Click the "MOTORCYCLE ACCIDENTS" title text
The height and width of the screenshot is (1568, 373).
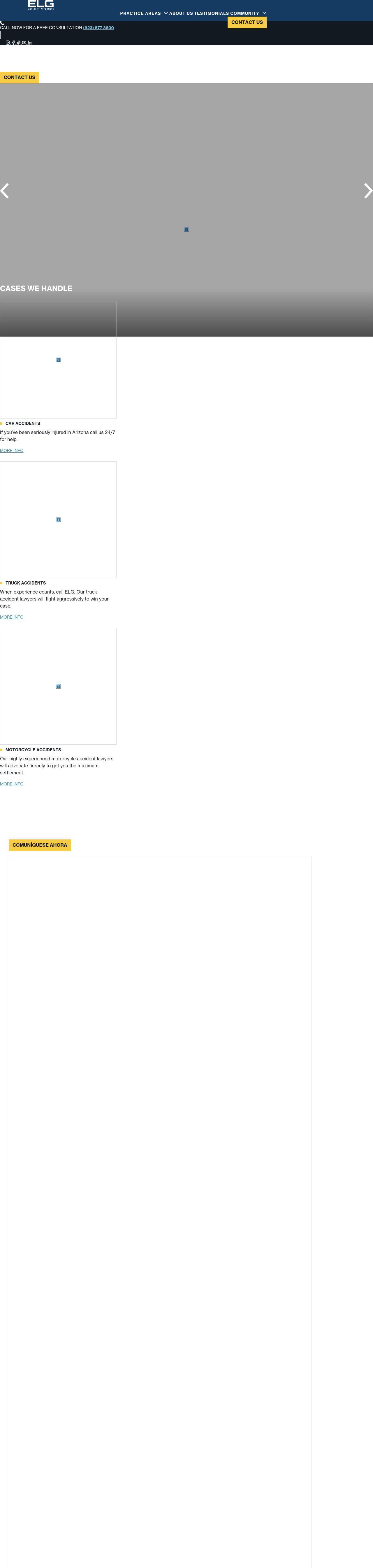click(x=34, y=750)
